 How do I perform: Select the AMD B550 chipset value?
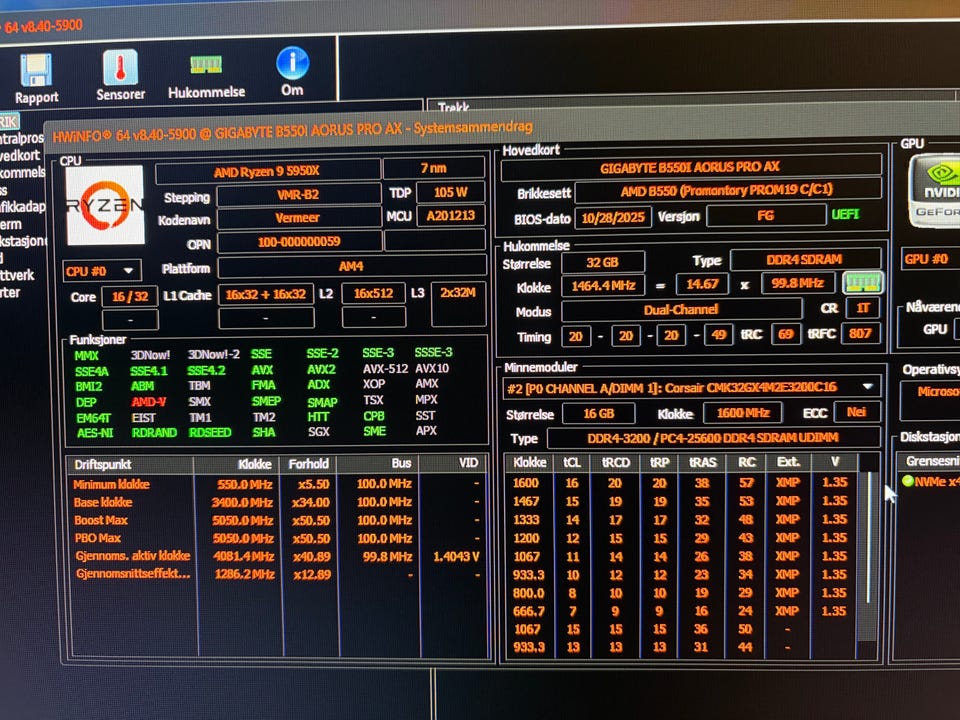(727, 191)
